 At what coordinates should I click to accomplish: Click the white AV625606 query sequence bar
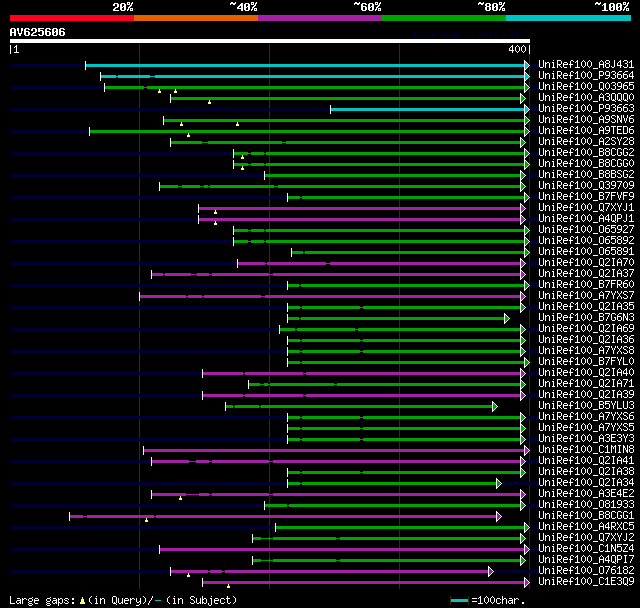pyautogui.click(x=270, y=41)
